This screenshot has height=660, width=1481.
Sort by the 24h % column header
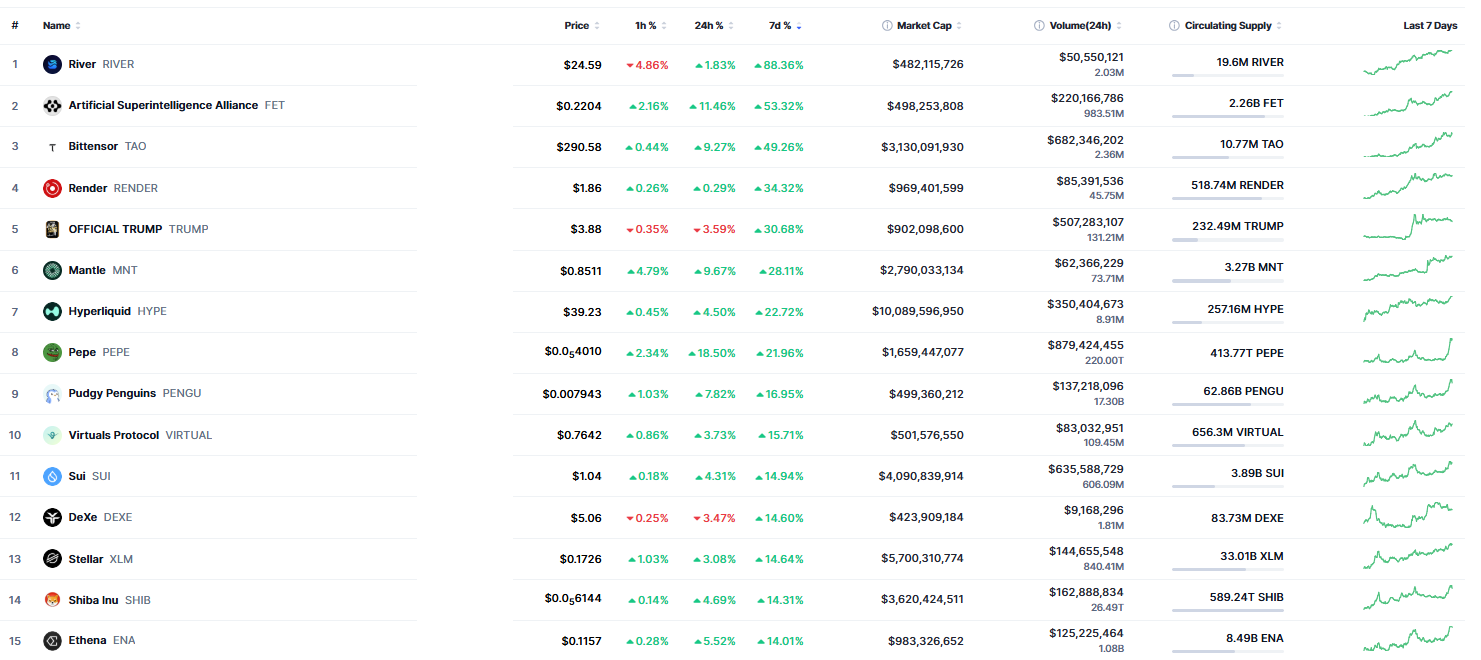[709, 26]
